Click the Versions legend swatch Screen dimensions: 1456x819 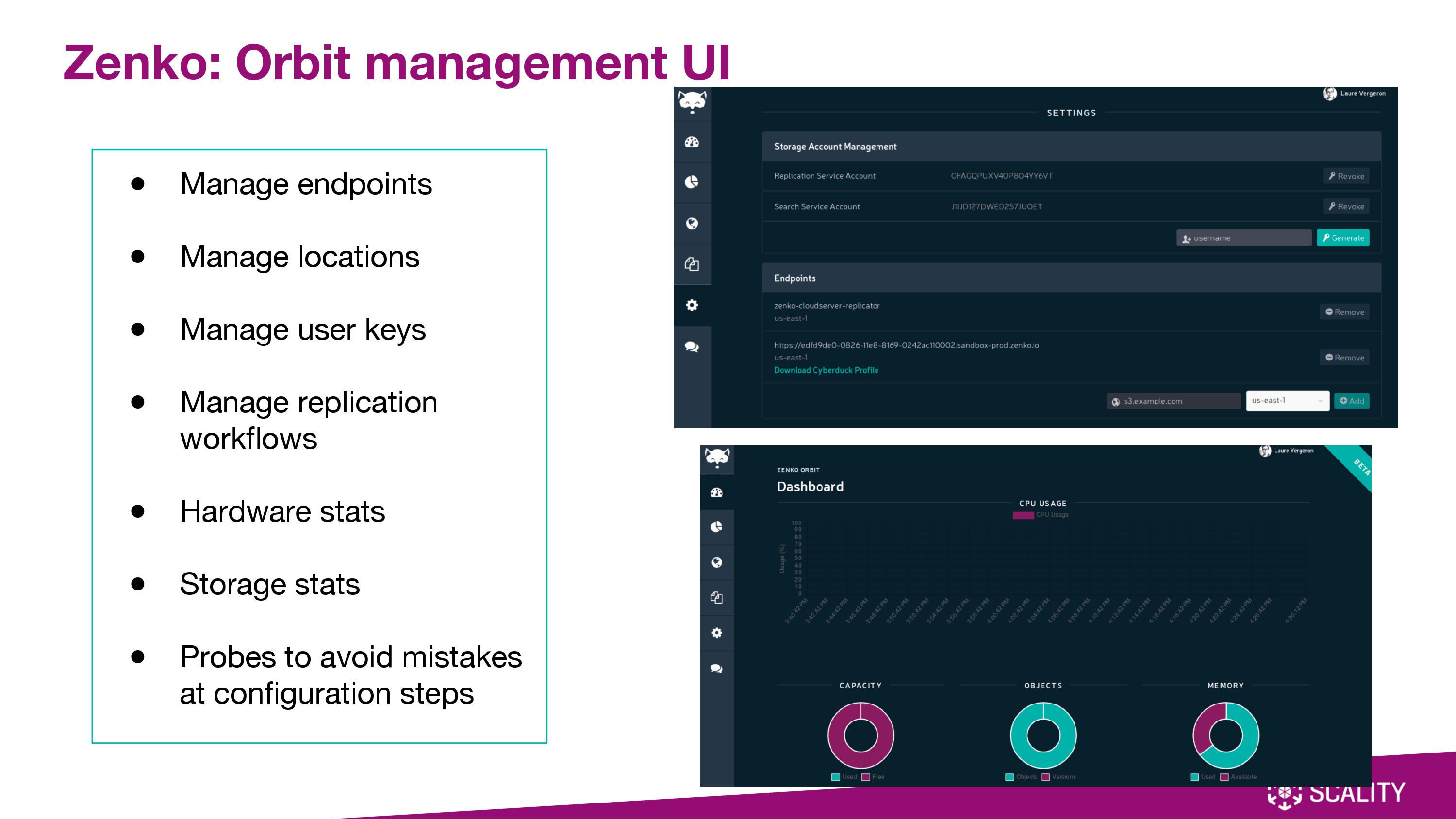point(1046,777)
